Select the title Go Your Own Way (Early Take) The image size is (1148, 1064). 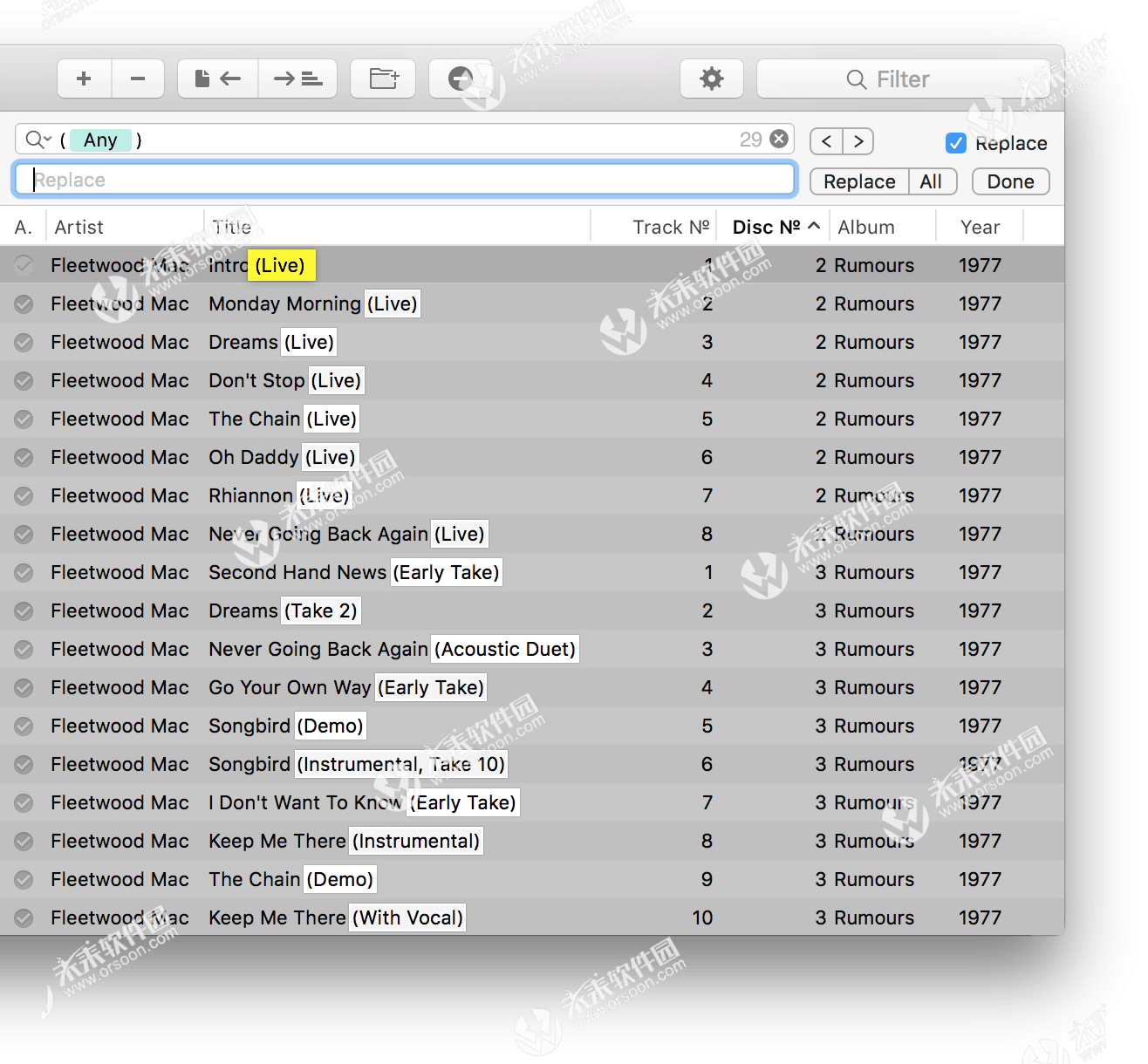346,687
